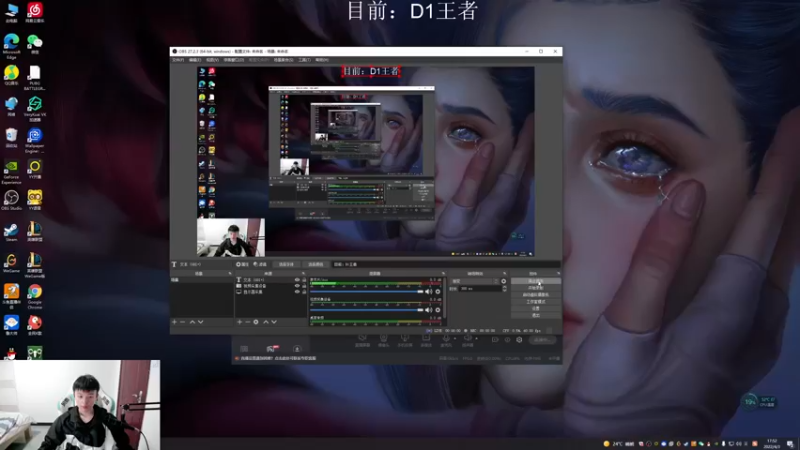Image resolution: width=800 pixels, height=450 pixels.
Task: Open GeForce Experience desktop shortcut
Action: [x=11, y=171]
